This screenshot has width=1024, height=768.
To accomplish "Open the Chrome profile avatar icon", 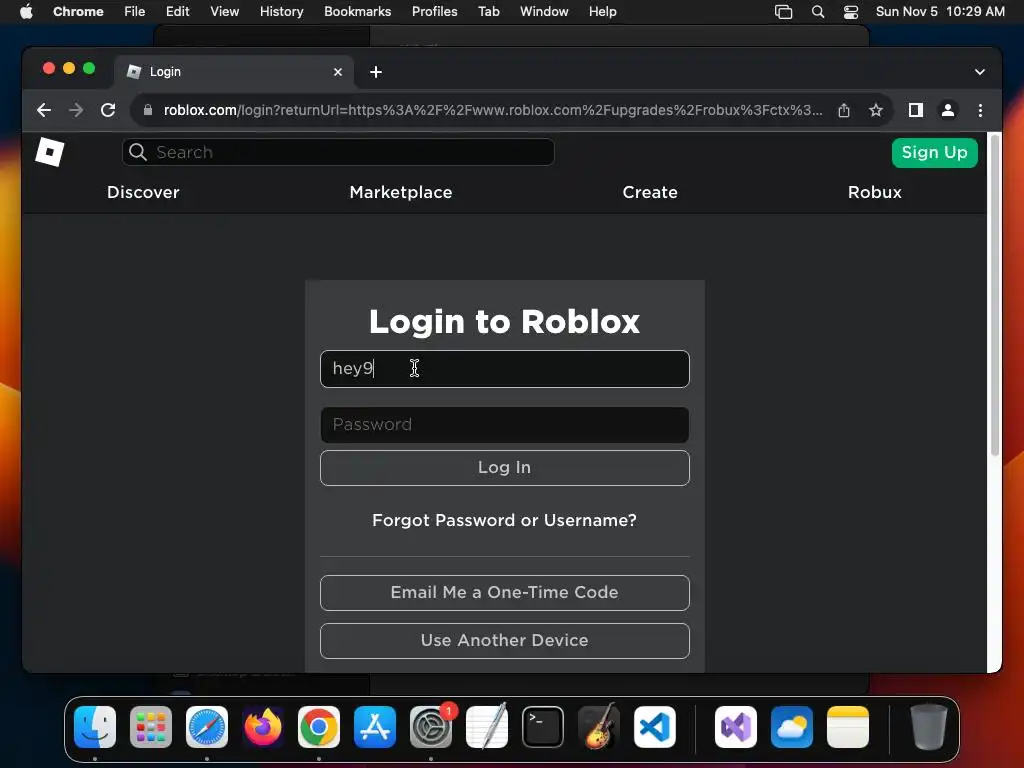I will 948,110.
